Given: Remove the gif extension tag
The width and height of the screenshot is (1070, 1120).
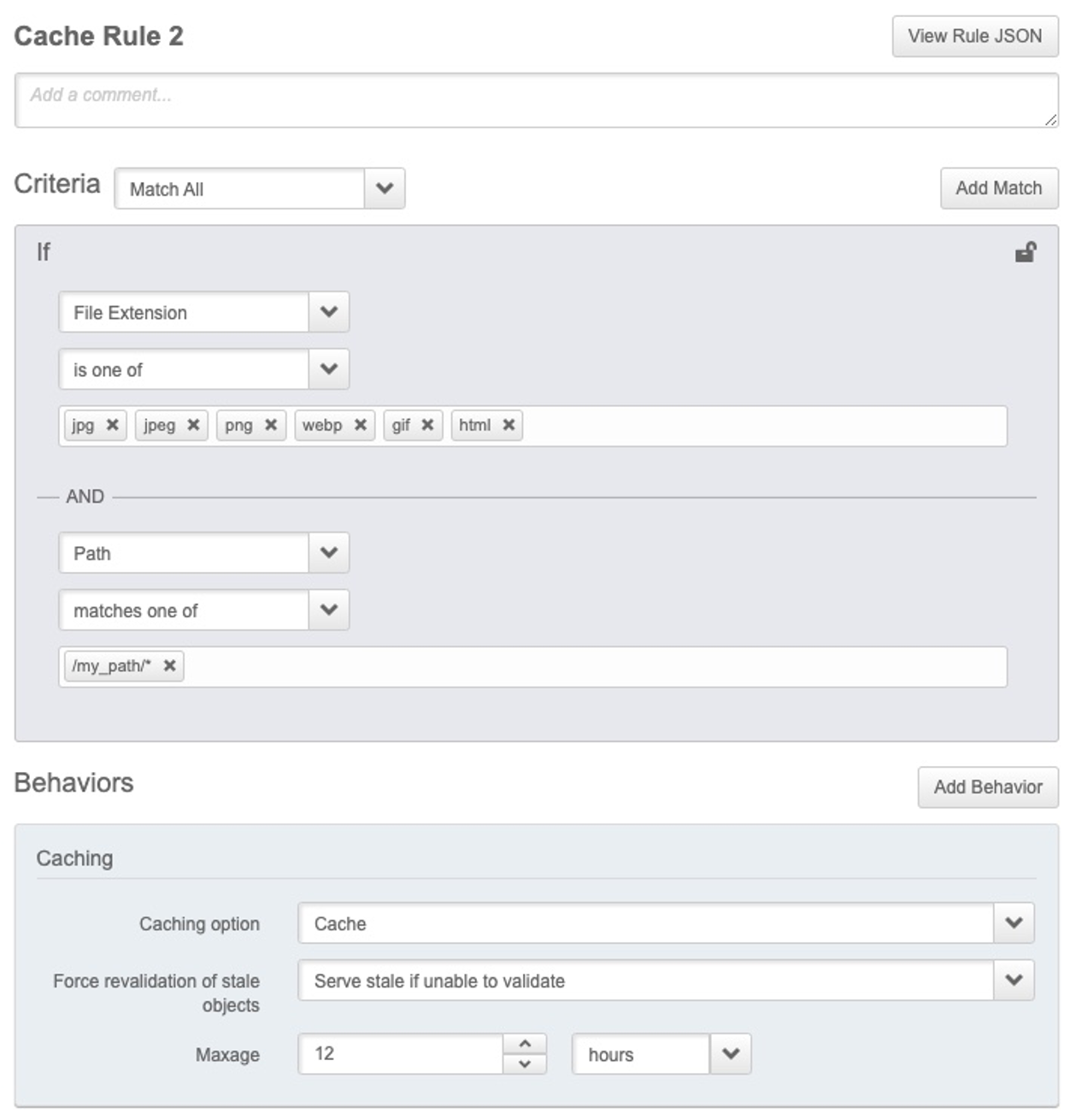Looking at the screenshot, I should point(427,425).
